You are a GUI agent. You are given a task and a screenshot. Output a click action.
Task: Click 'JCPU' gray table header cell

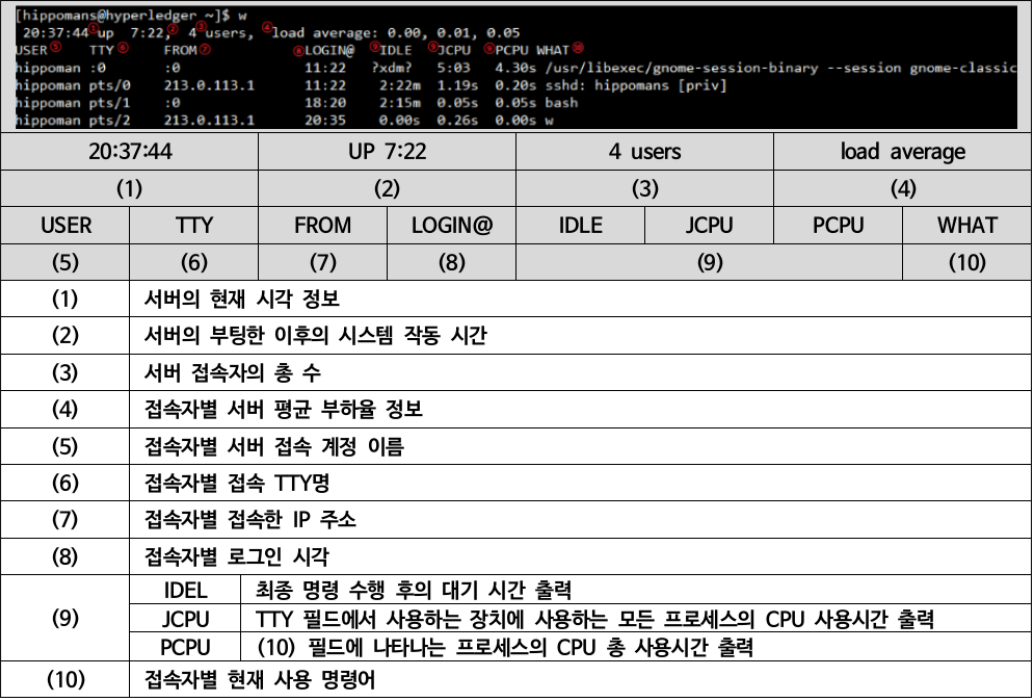(x=709, y=226)
